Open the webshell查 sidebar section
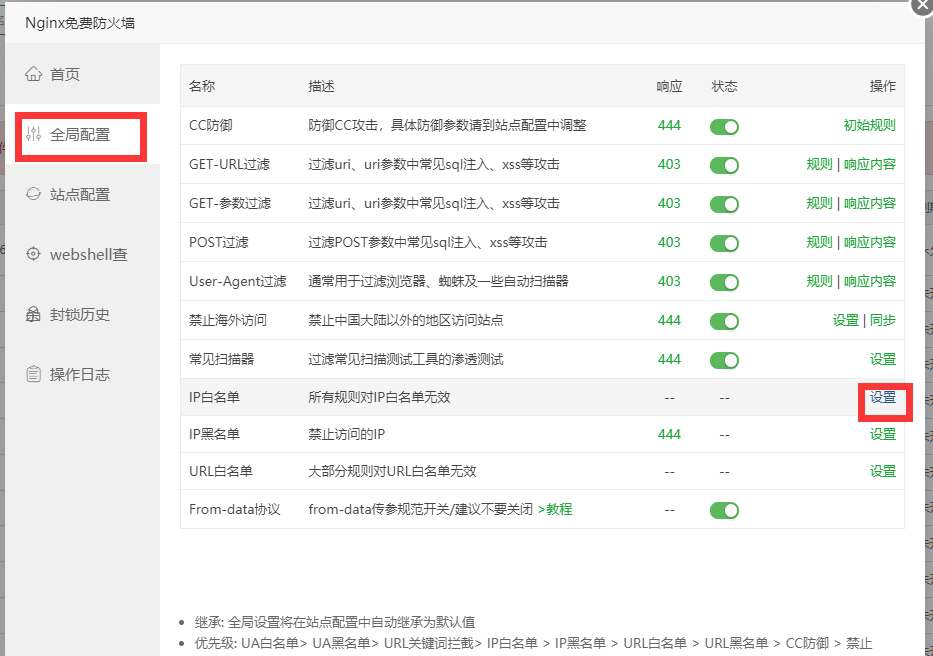 pyautogui.click(x=78, y=254)
